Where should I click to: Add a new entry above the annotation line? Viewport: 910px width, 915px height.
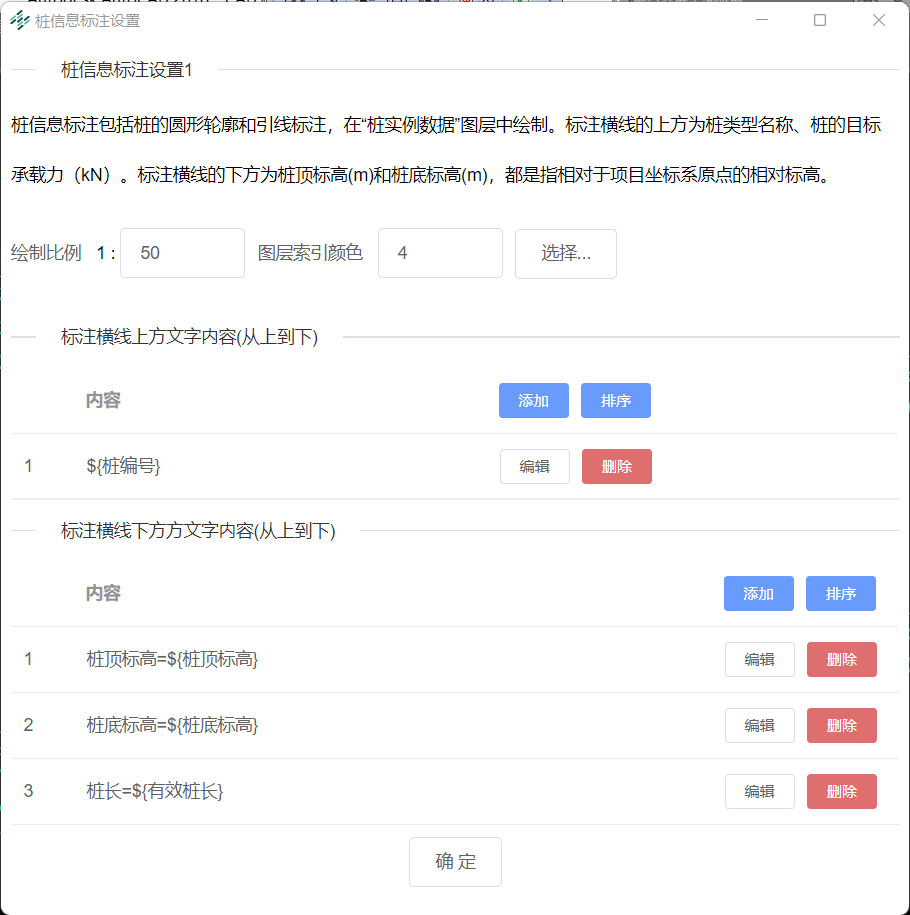click(533, 400)
